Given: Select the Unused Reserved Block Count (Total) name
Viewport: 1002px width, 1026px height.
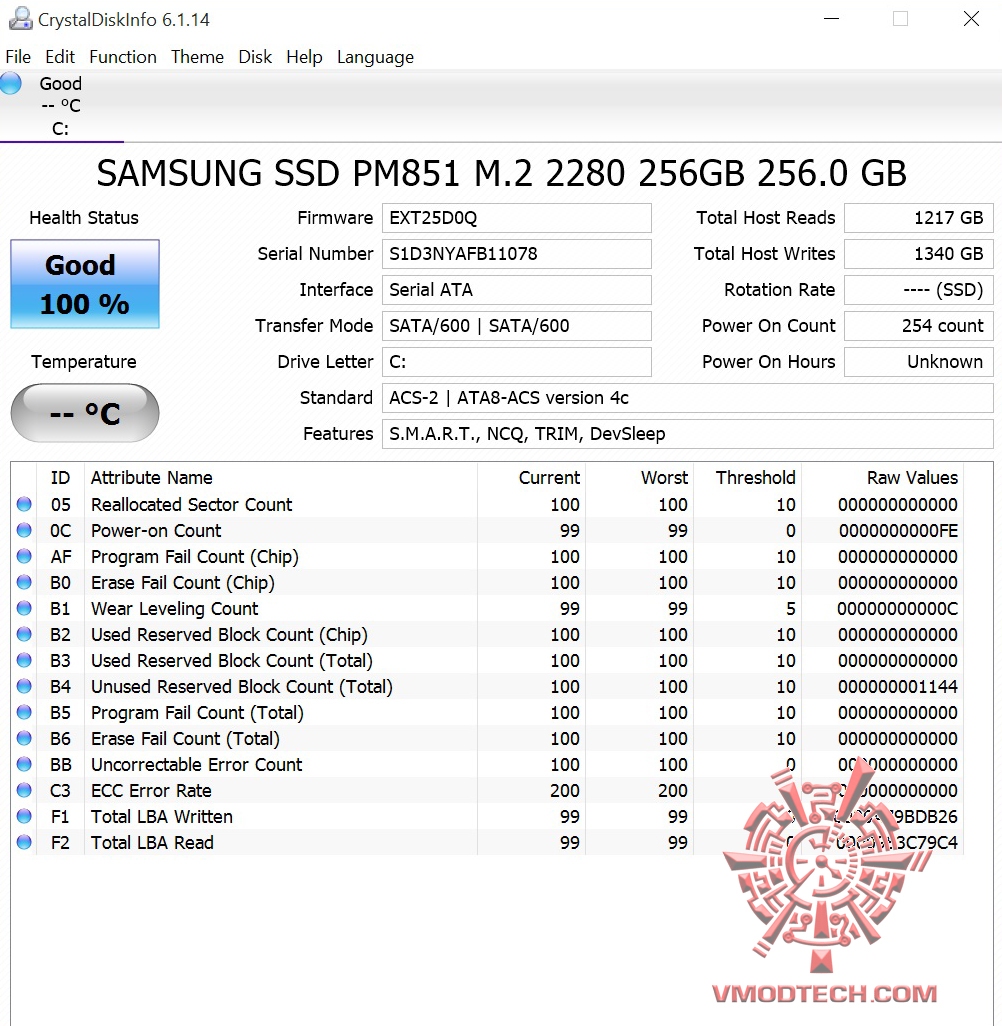Looking at the screenshot, I should point(242,686).
